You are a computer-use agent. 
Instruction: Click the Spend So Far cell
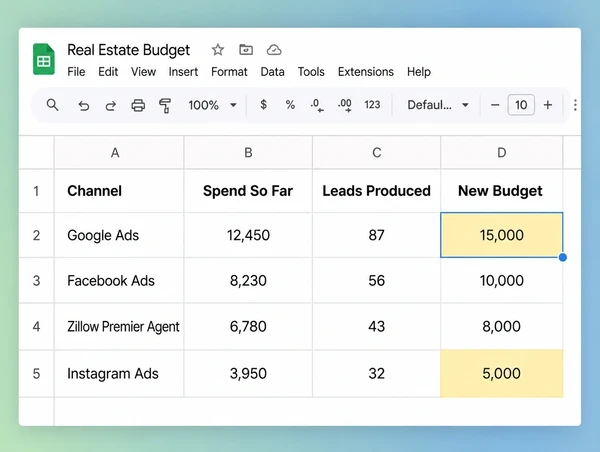(248, 191)
